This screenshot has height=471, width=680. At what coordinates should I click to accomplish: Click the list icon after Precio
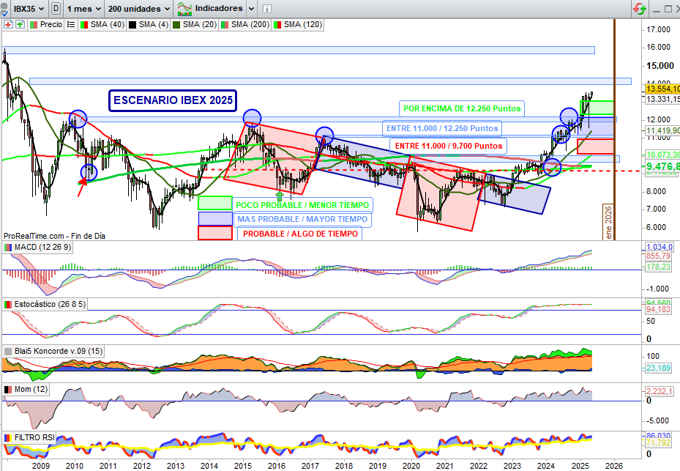(x=71, y=25)
